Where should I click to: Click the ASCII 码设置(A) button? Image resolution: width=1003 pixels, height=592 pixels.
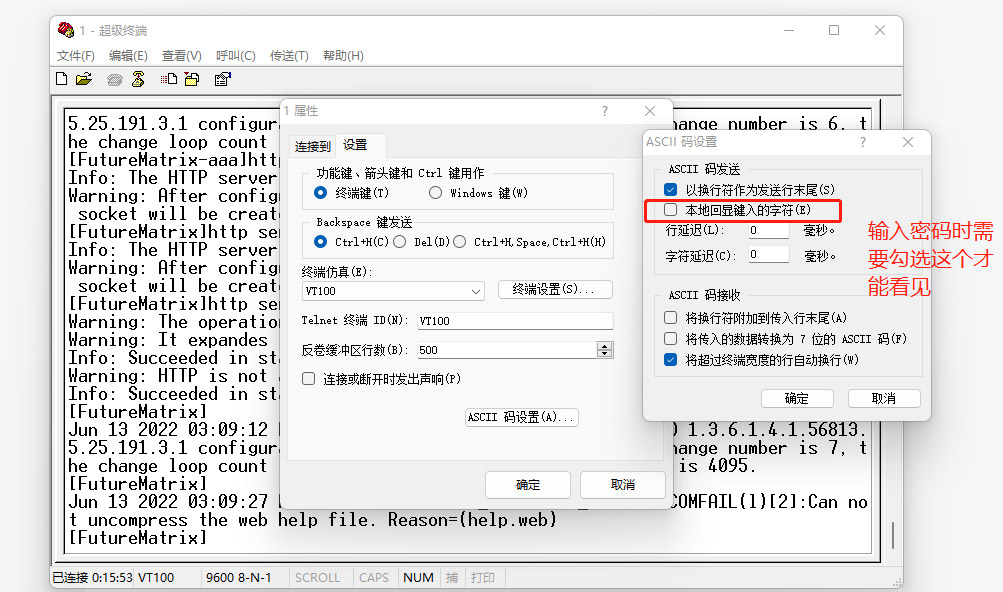(521, 417)
